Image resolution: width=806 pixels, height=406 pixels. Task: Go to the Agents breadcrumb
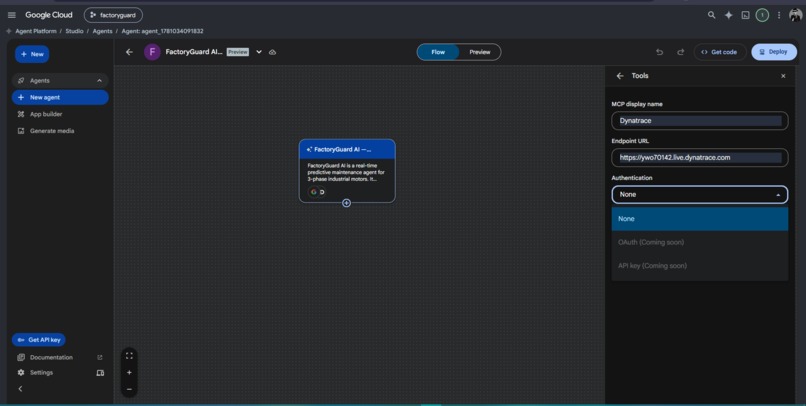coord(102,31)
